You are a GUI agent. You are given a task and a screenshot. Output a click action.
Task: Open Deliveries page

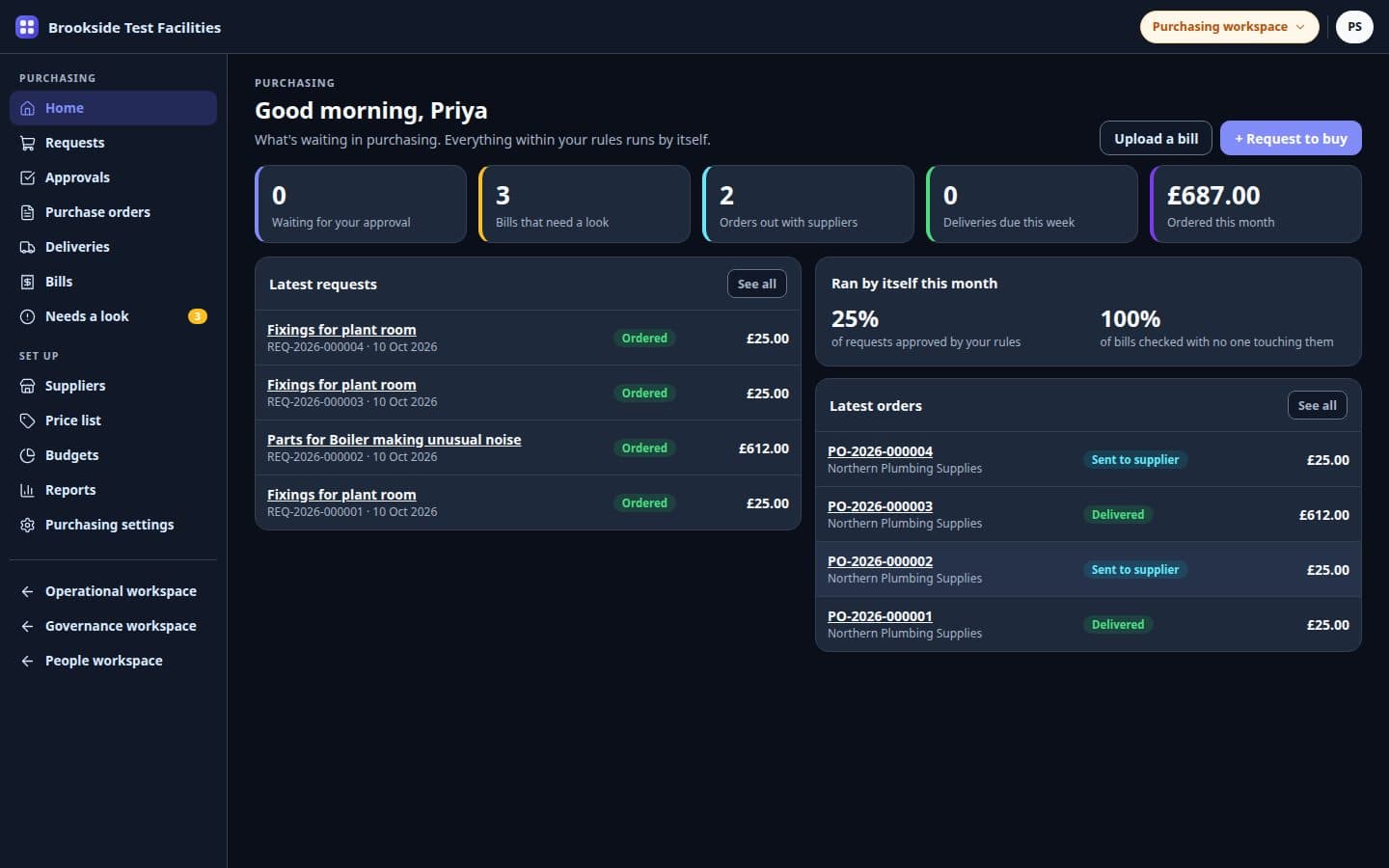click(x=113, y=247)
